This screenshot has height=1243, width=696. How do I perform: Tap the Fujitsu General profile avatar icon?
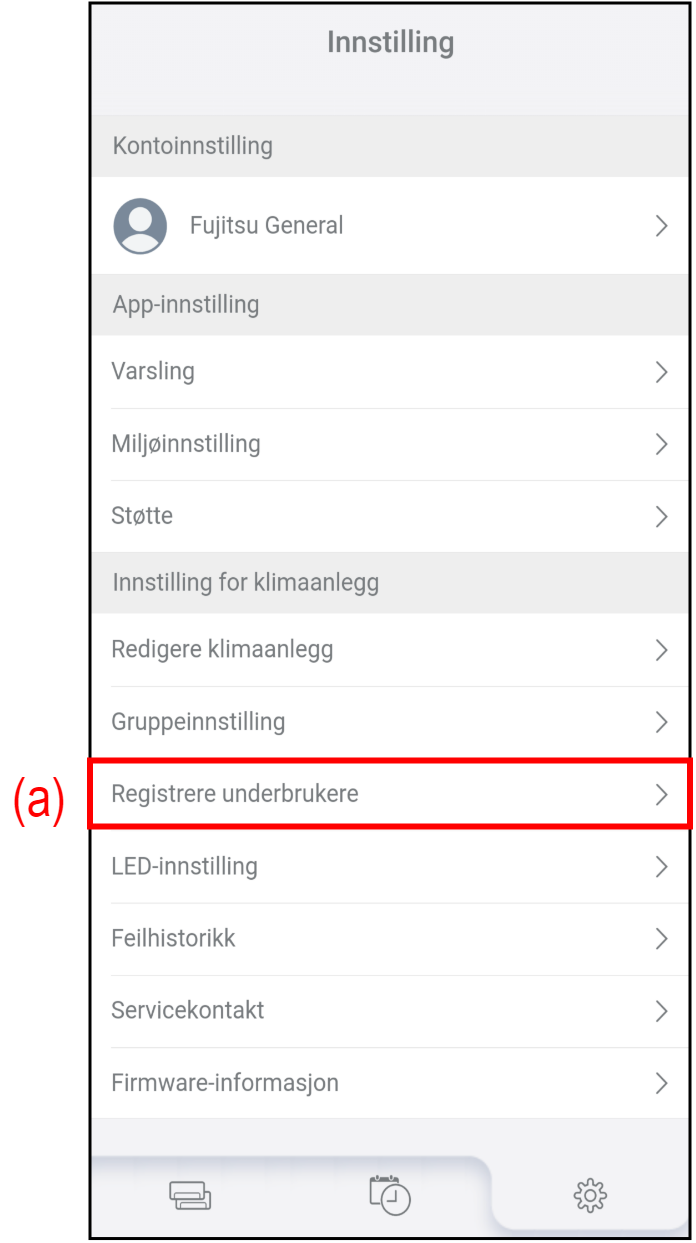[x=140, y=226]
